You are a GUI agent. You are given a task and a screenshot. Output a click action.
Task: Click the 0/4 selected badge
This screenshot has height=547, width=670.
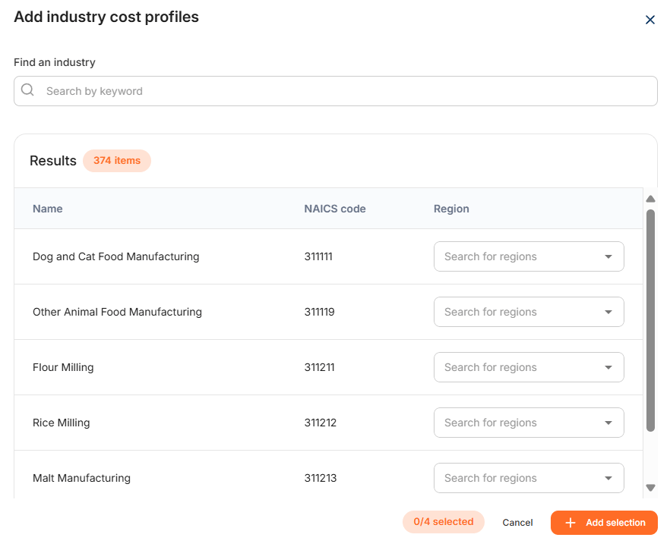[443, 522]
